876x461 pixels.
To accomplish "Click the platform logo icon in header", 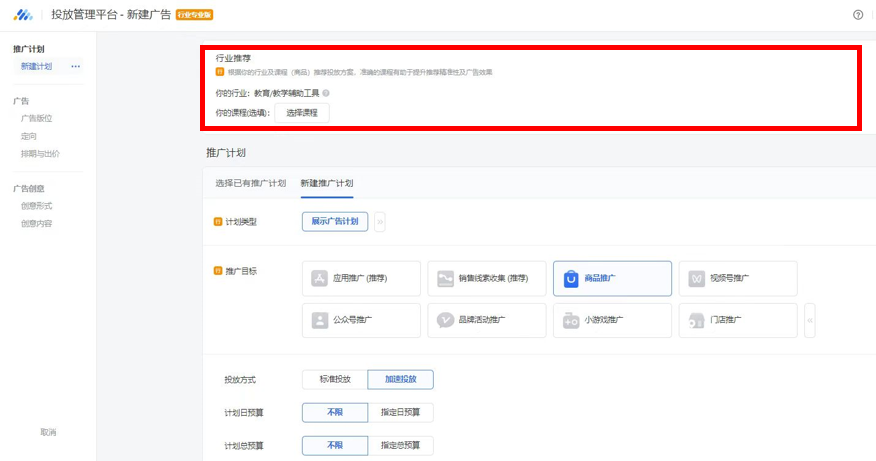I will [x=23, y=15].
